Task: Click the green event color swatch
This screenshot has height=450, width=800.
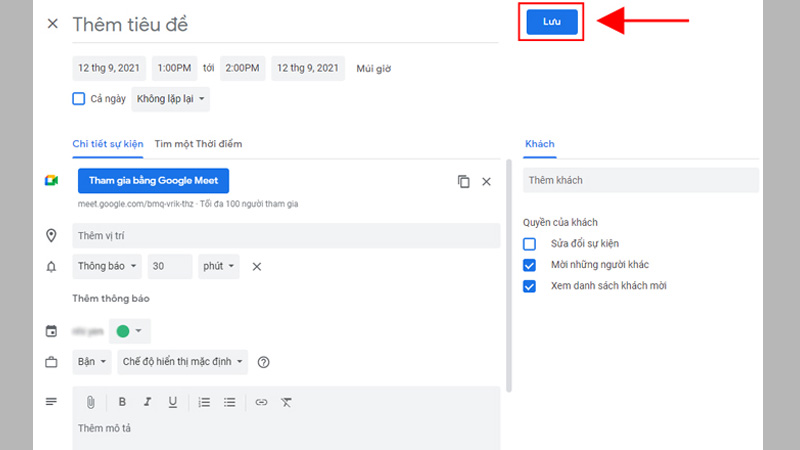Action: pos(123,331)
